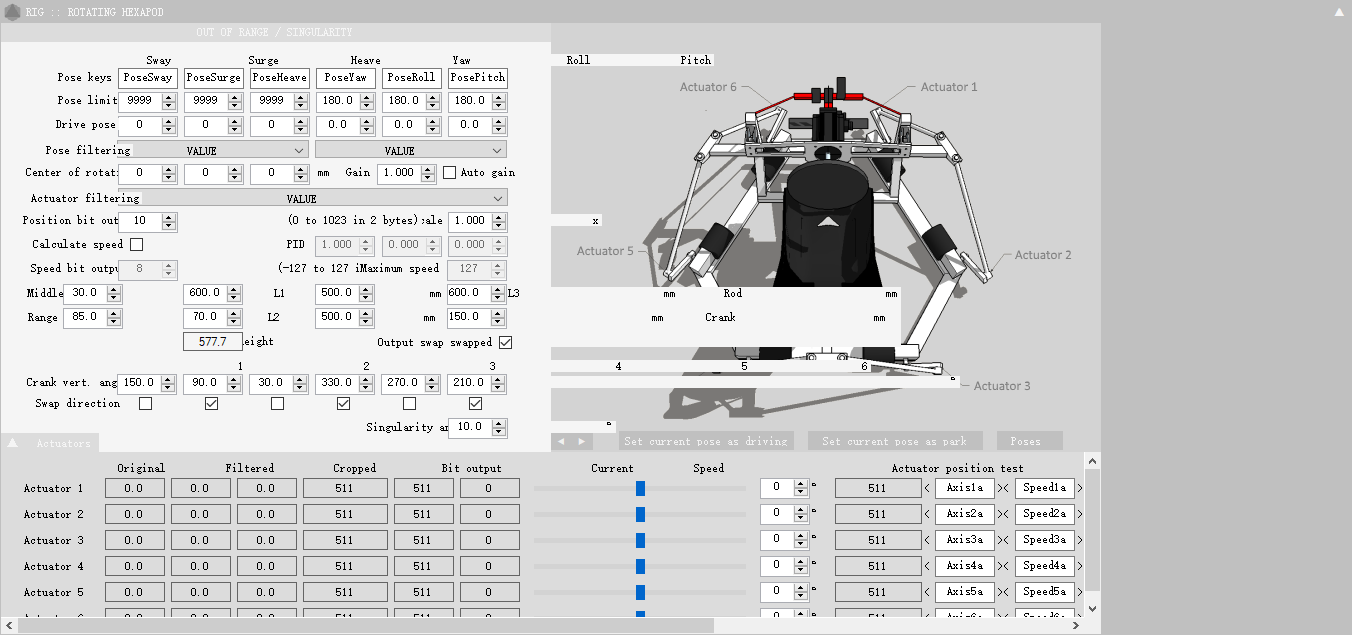Click the actuator list scroll-down arrow
The width and height of the screenshot is (1352, 635).
pos(1092,607)
